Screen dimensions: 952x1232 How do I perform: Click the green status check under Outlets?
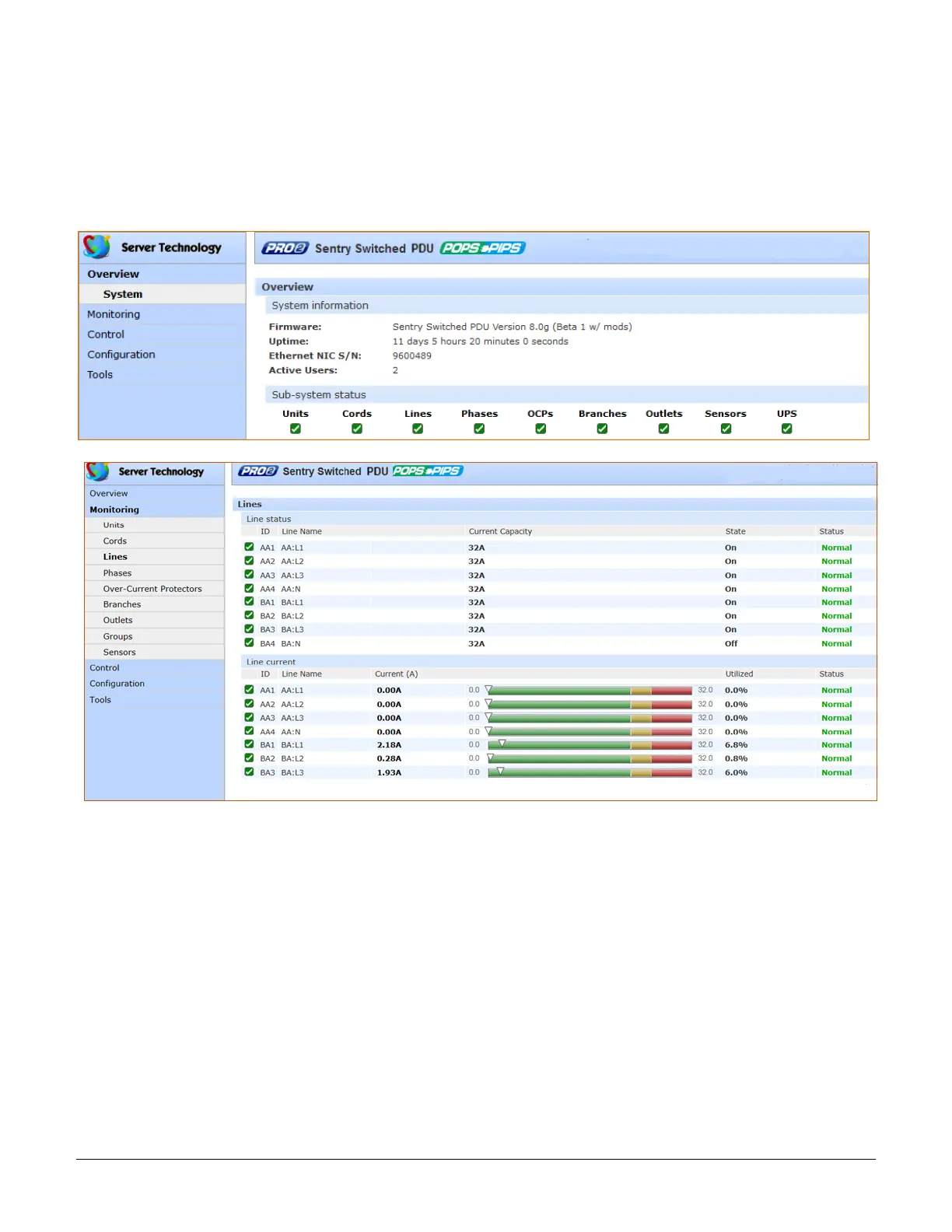(x=663, y=429)
